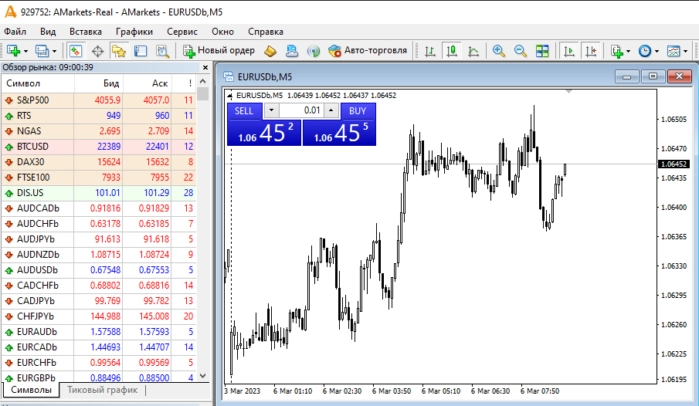699x406 pixels.
Task: Click the Templates icon
Action: point(673,51)
